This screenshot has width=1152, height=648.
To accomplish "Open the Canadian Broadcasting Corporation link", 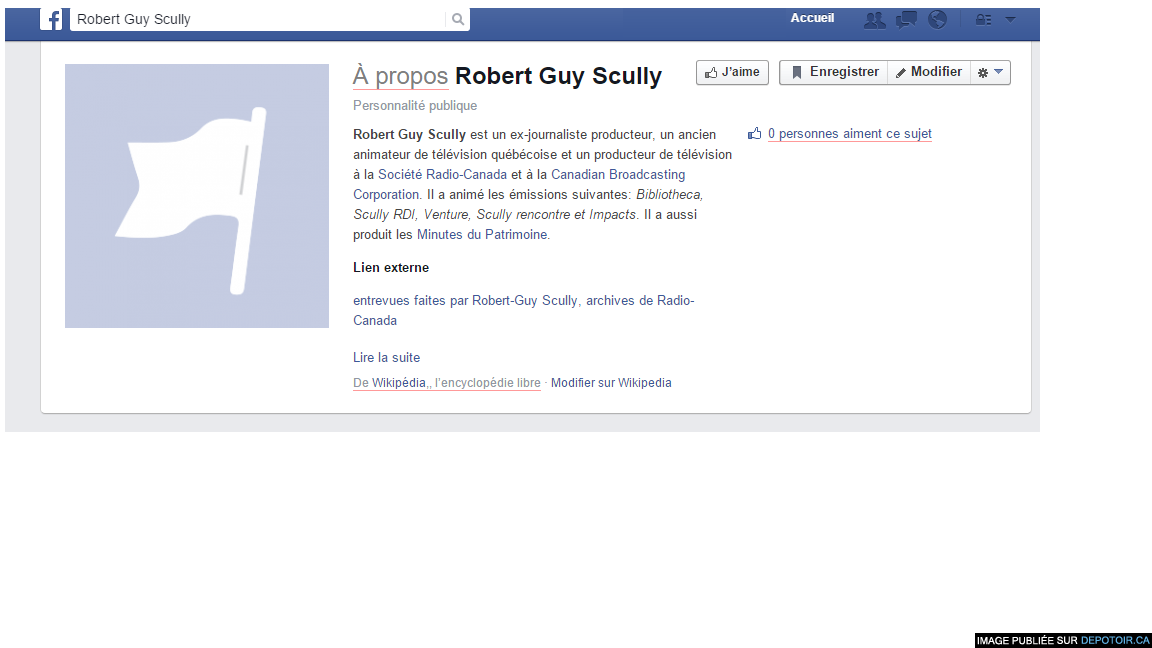I will [x=519, y=184].
